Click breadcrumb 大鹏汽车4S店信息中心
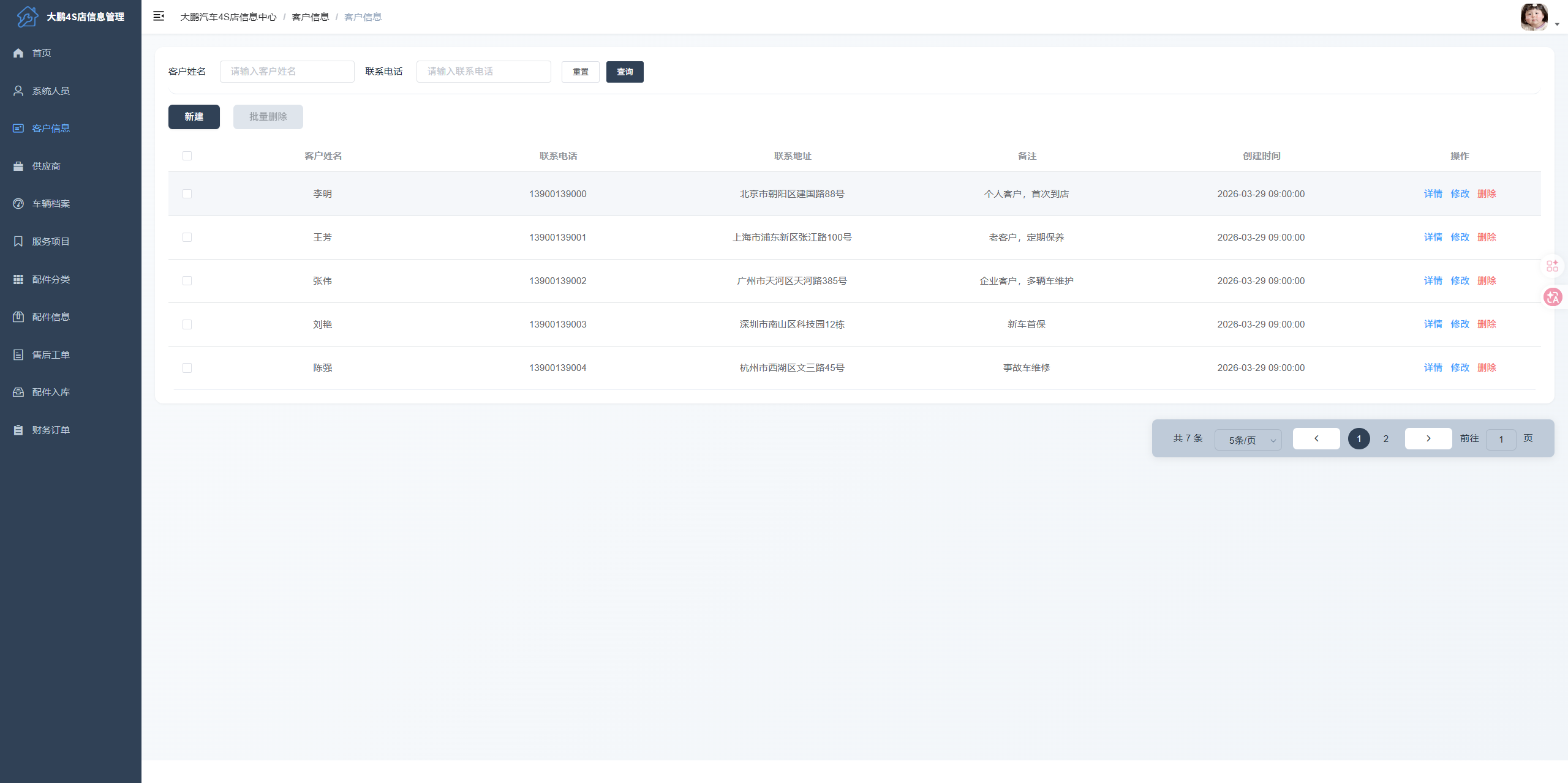Image resolution: width=1568 pixels, height=783 pixels. coord(228,17)
